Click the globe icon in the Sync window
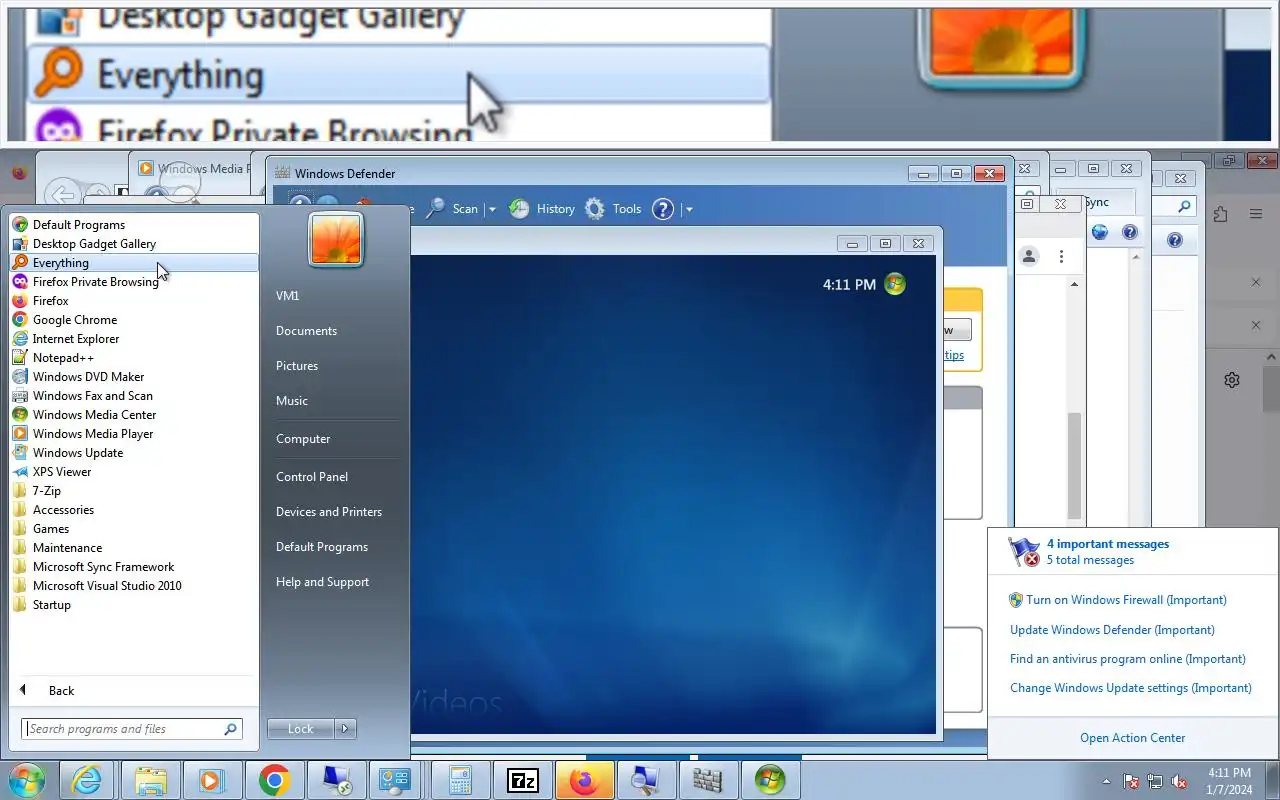The width and height of the screenshot is (1280, 800). (x=1100, y=232)
